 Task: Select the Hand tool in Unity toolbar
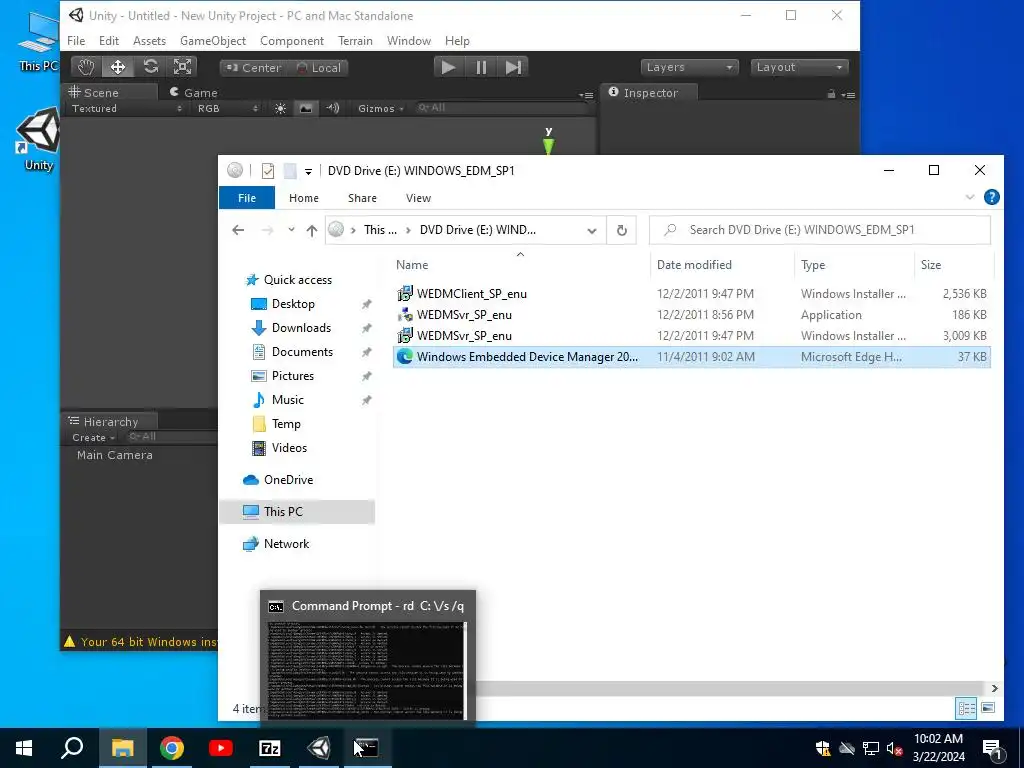pos(86,67)
